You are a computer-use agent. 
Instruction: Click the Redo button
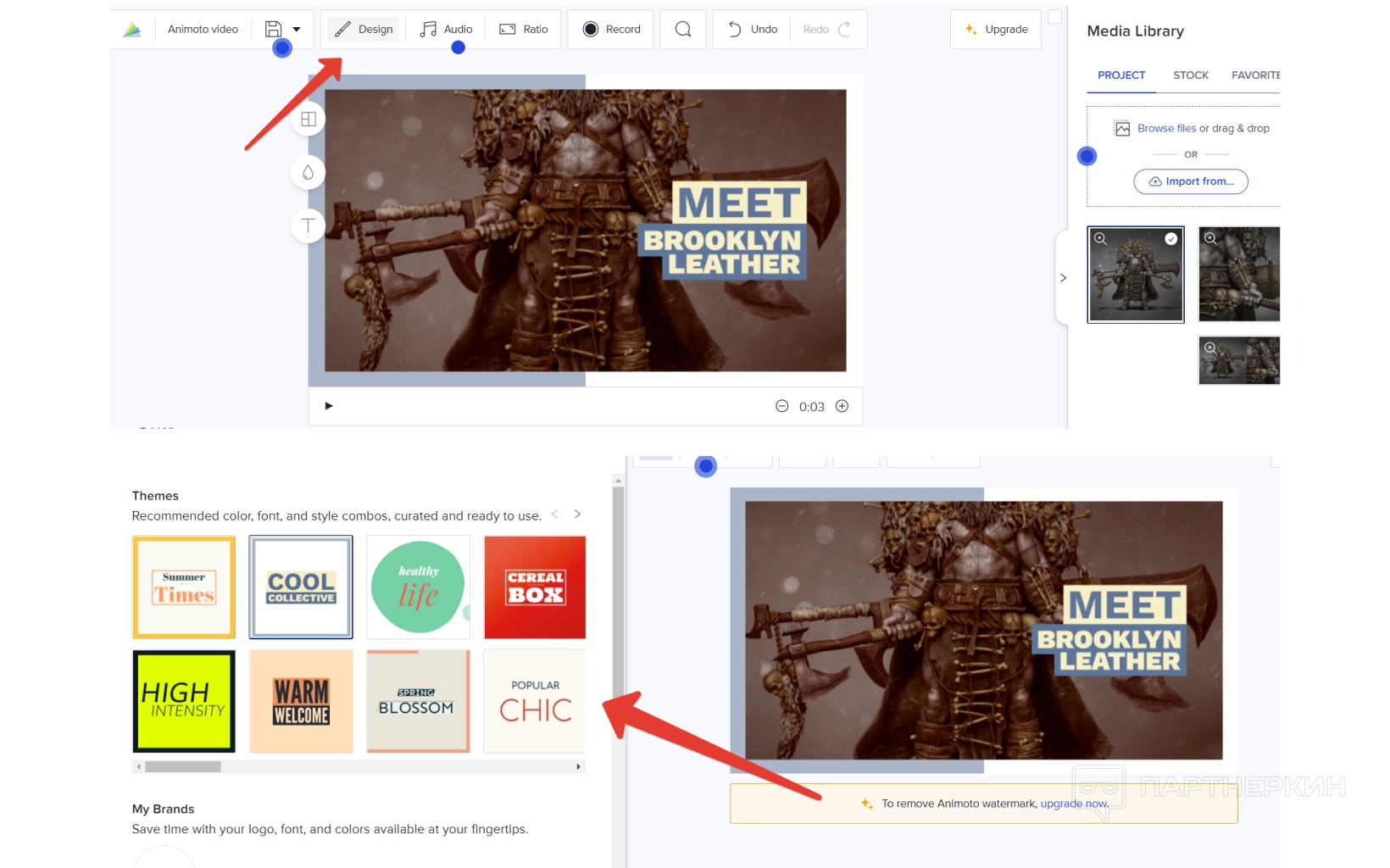pos(827,29)
